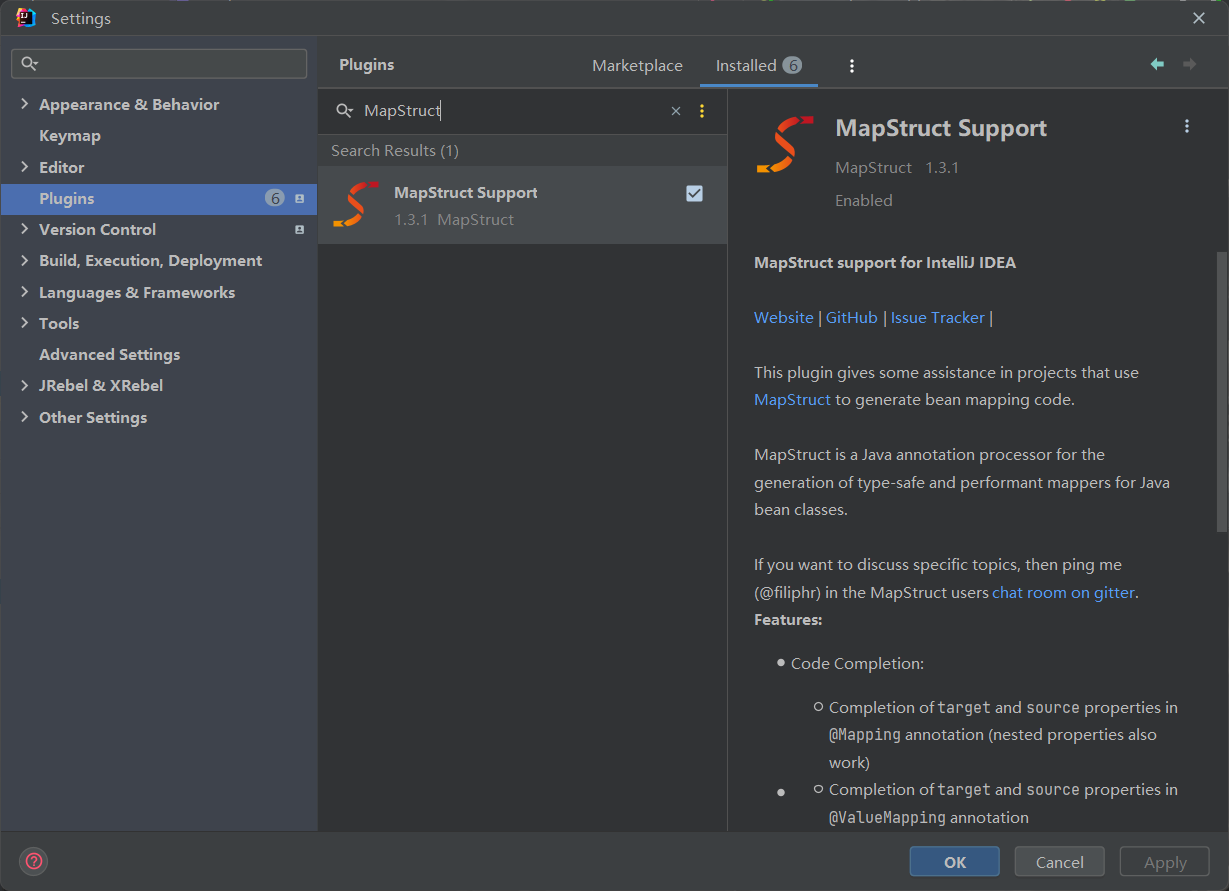The height and width of the screenshot is (891, 1229).
Task: Click the plugin description vertical scrollbar
Action: [1221, 391]
